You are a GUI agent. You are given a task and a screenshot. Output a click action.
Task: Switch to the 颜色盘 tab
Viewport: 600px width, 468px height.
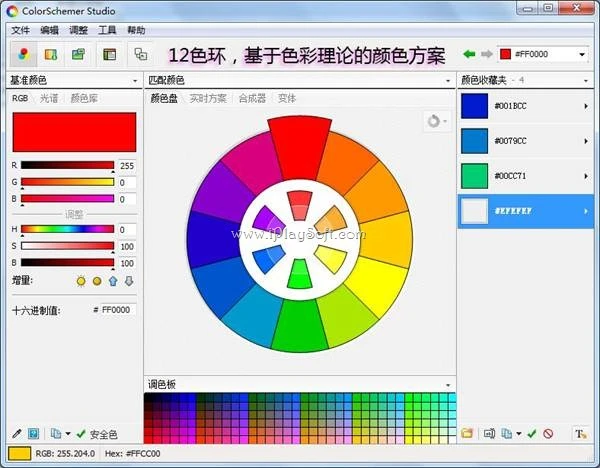tap(164, 98)
